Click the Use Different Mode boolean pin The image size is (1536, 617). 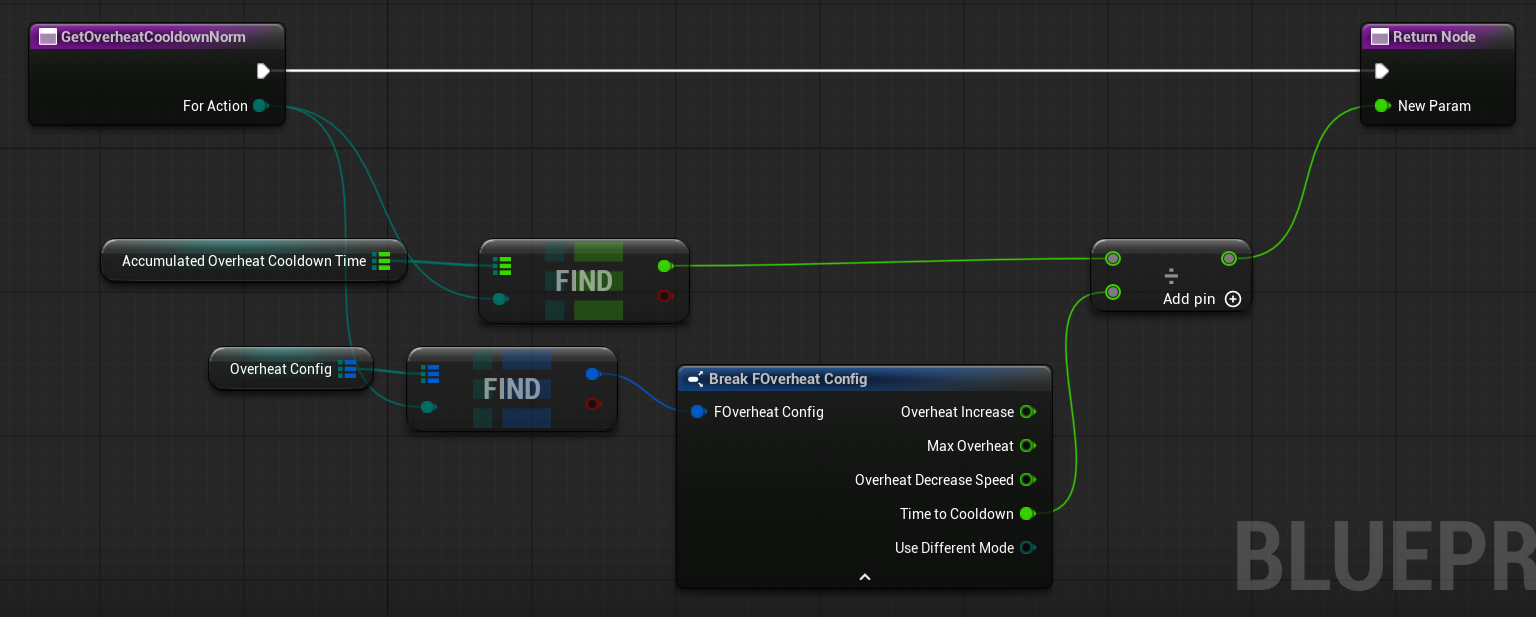pyautogui.click(x=1026, y=548)
